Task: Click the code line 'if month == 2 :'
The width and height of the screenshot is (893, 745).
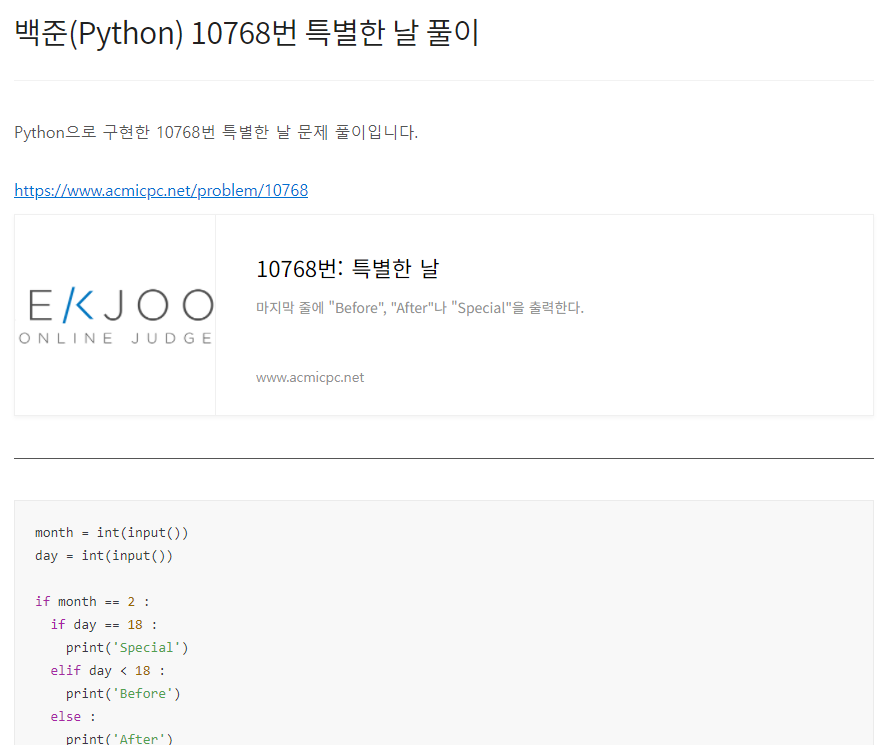Action: point(92,601)
